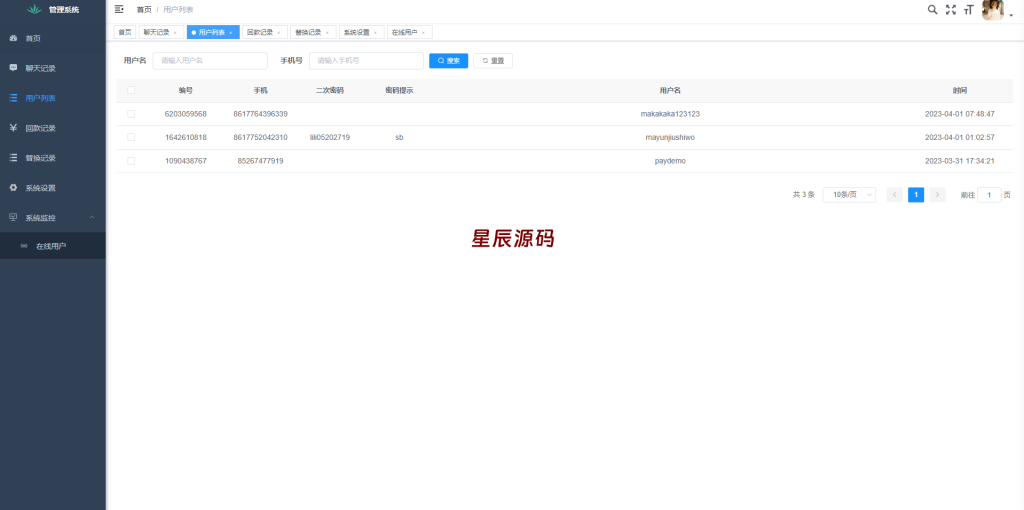Screen dimensions: 1024x510
Task: Click the username makakaka123123
Action: pyautogui.click(x=670, y=114)
